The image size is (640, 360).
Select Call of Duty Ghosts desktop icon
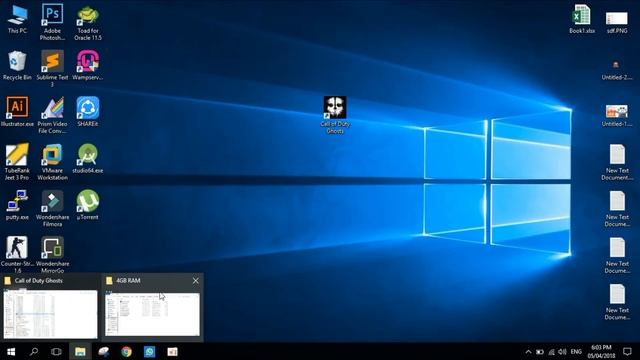(335, 115)
